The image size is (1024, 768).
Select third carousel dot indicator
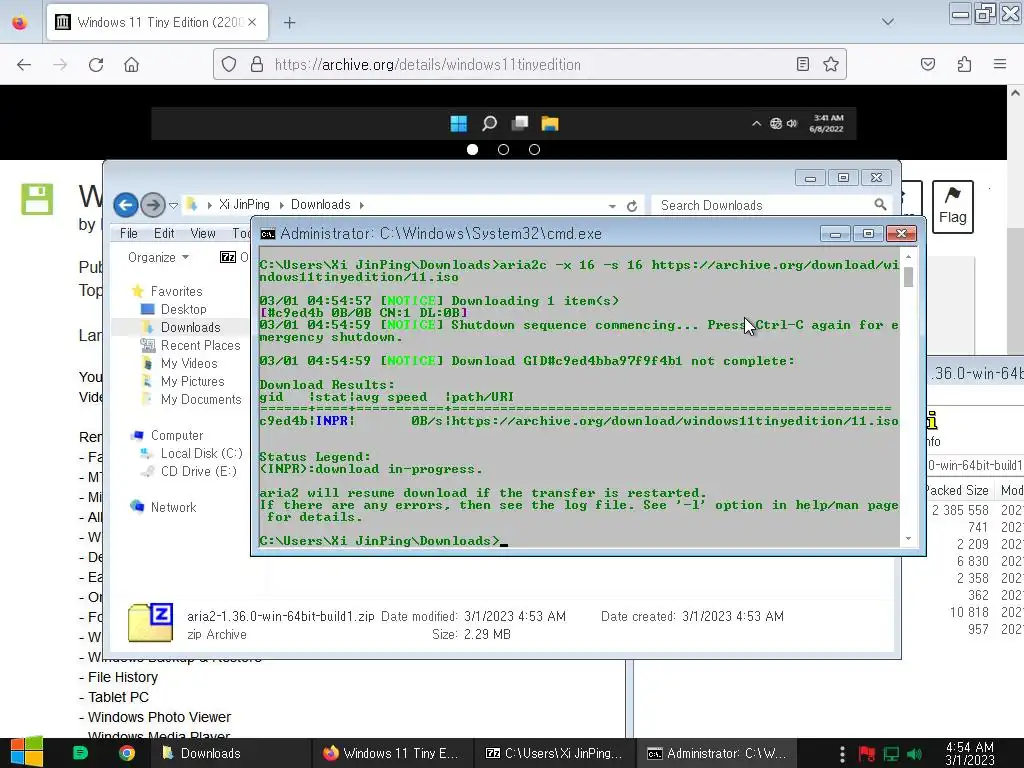pos(534,150)
